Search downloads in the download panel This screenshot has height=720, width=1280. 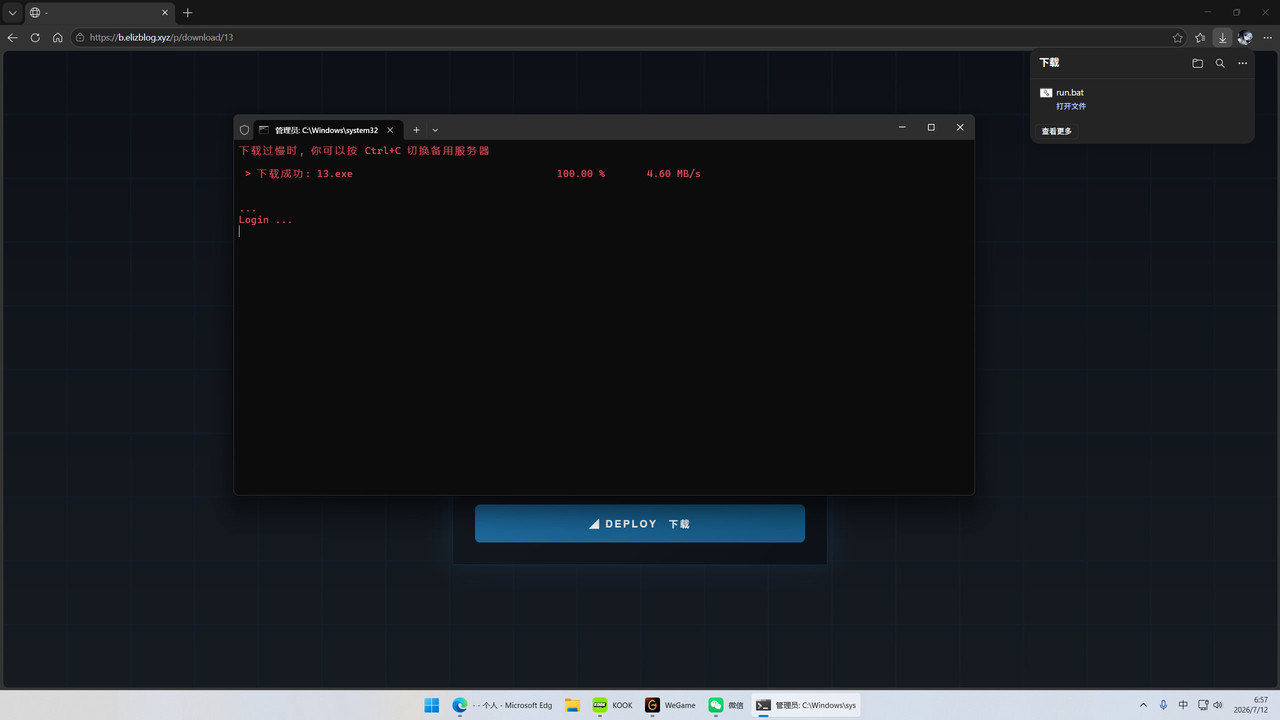(x=1220, y=63)
